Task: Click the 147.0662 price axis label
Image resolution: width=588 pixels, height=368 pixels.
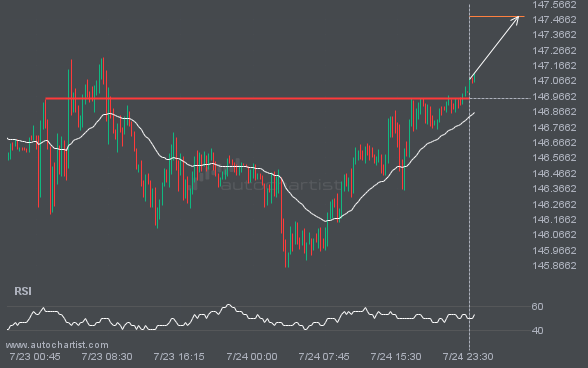Action: tap(554, 81)
